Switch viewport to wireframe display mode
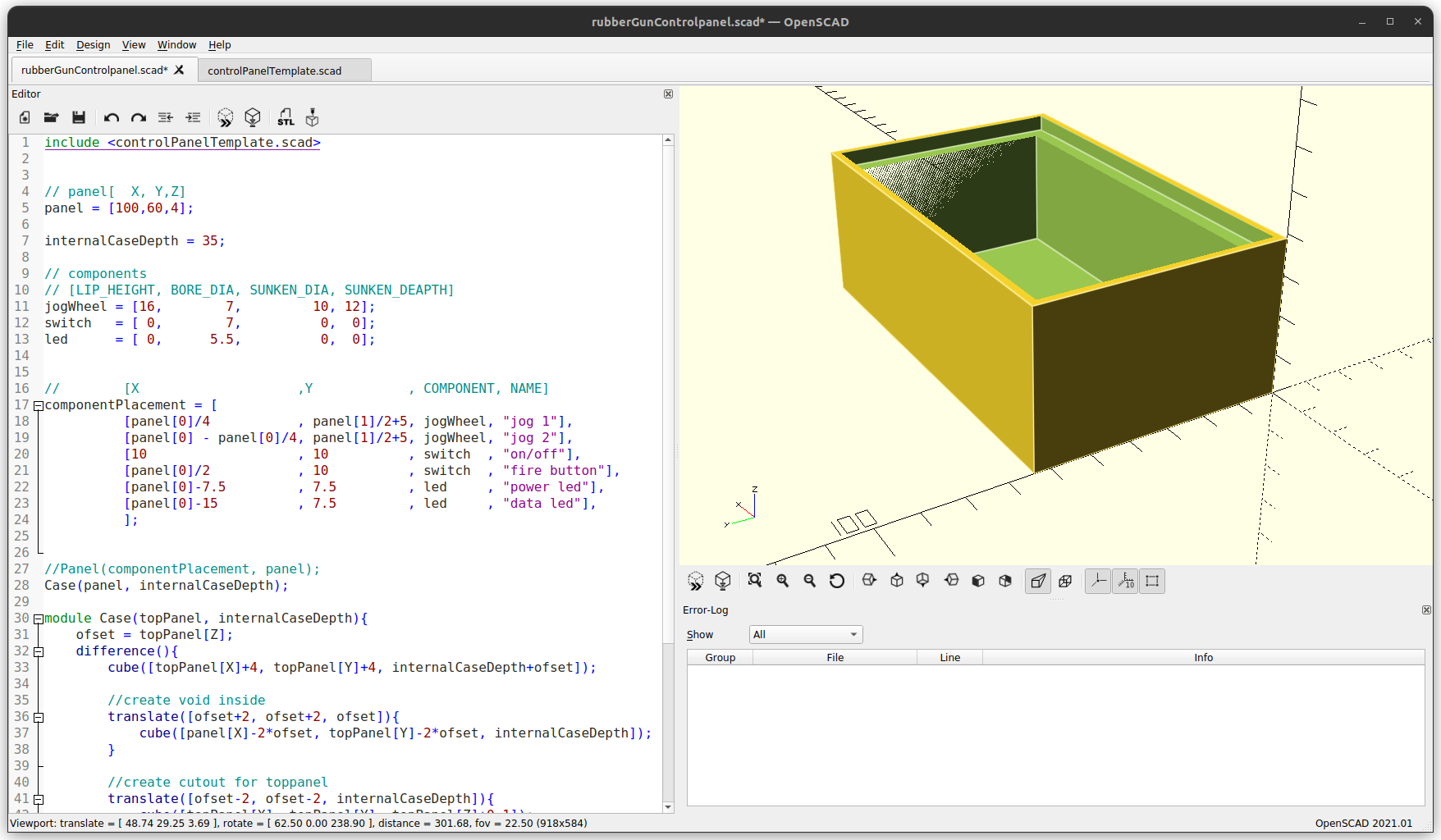The image size is (1441, 840). (1064, 581)
